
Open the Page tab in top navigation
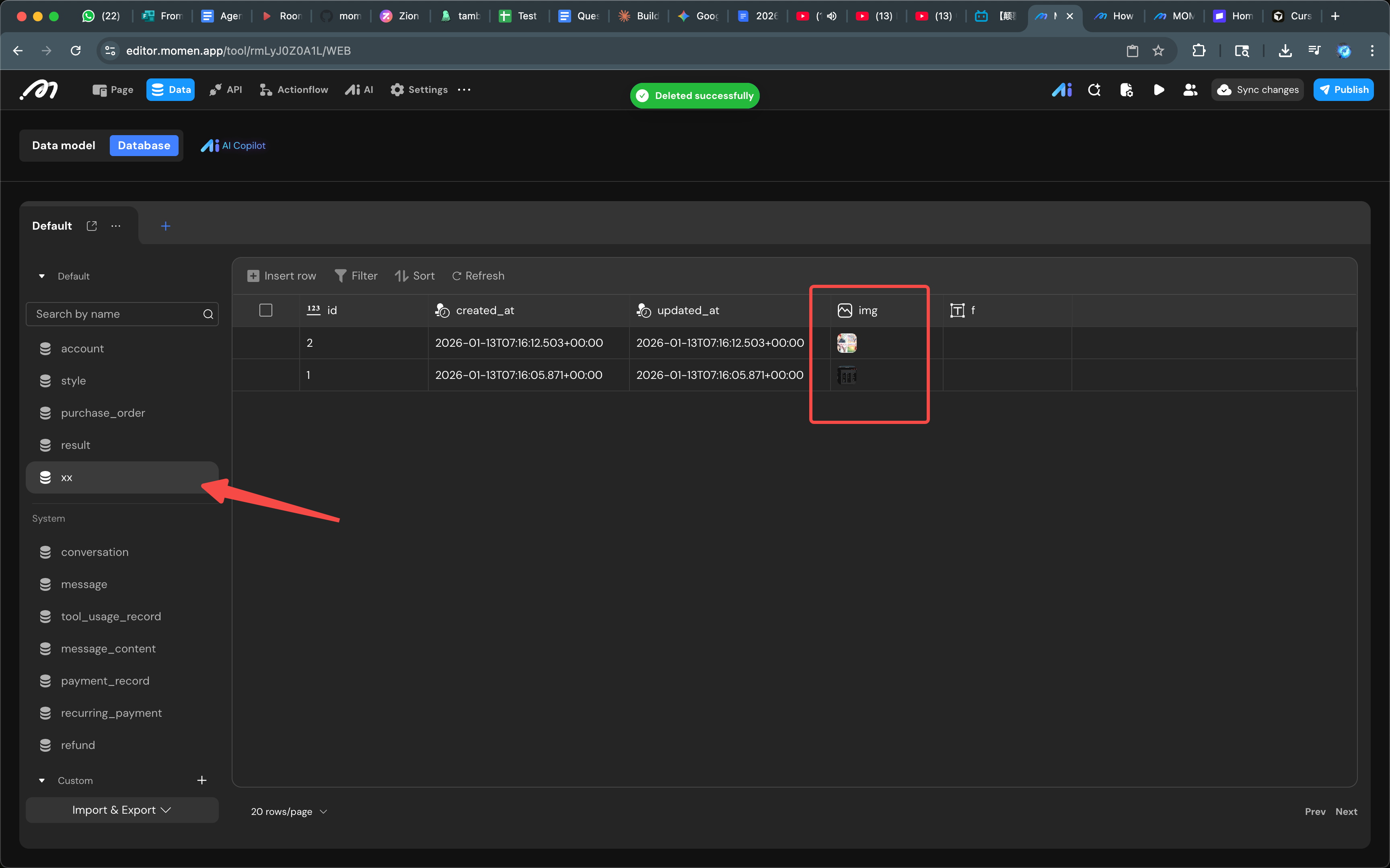(113, 90)
